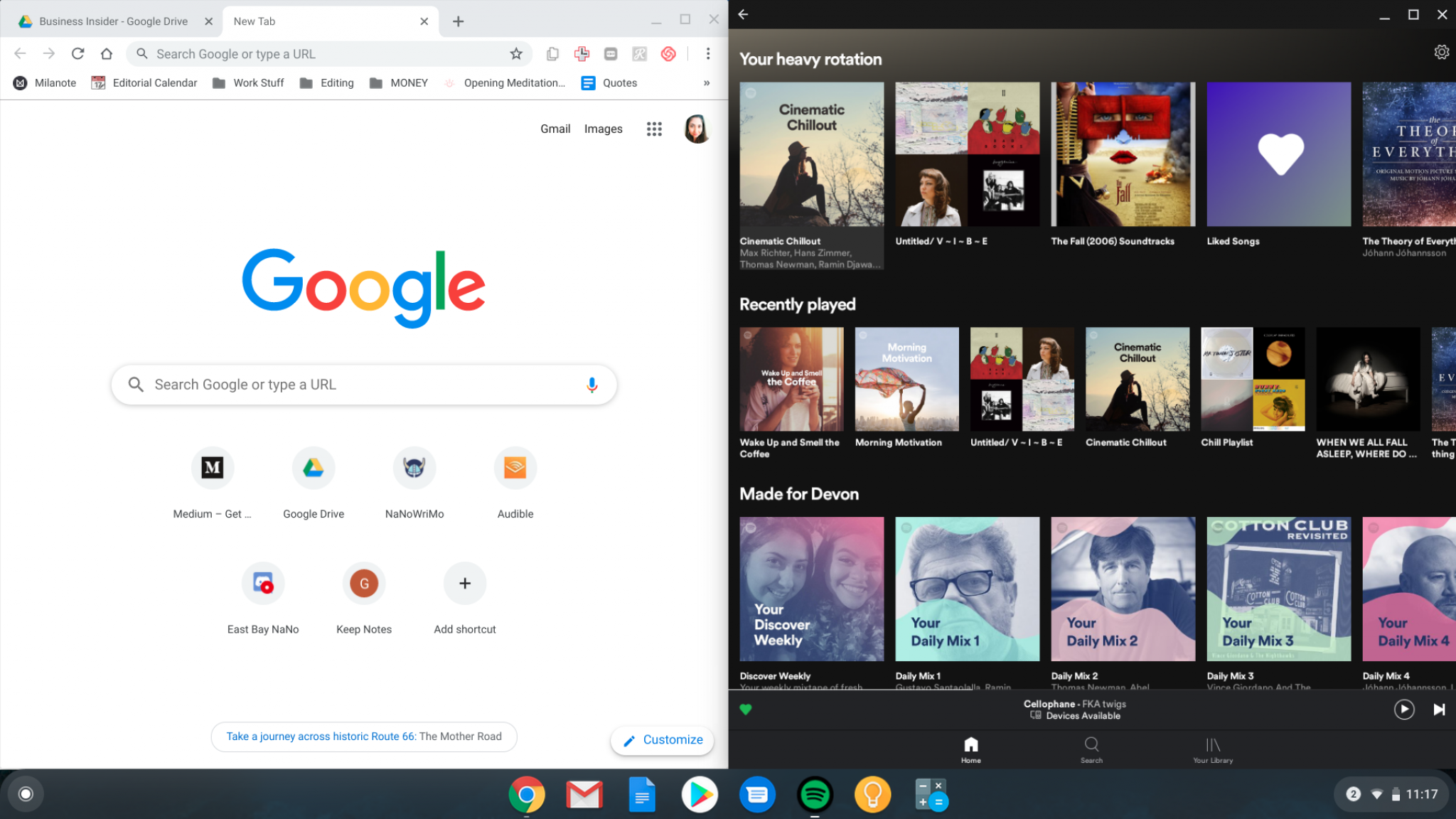Open Your Library in Spotify
Image resolution: width=1456 pixels, height=819 pixels.
pos(1213,749)
